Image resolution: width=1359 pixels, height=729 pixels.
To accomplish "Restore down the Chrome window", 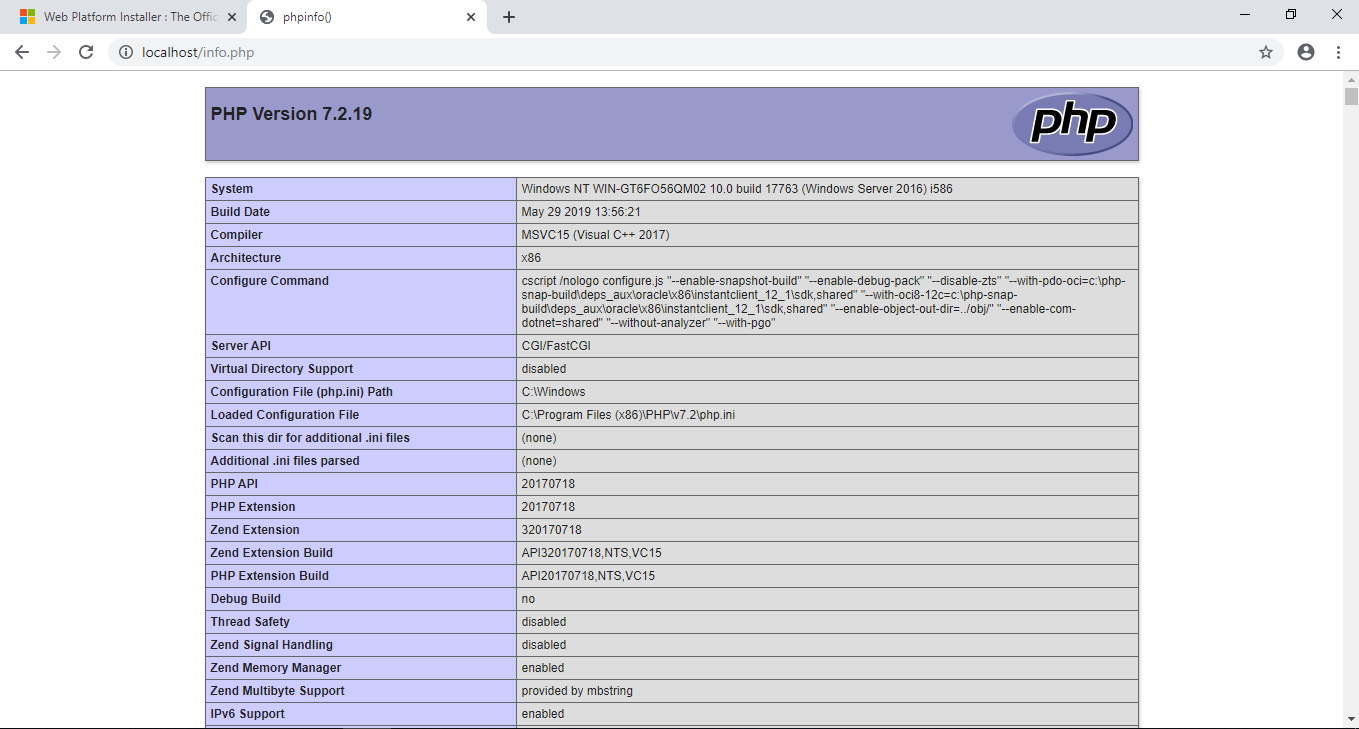I will [1291, 14].
